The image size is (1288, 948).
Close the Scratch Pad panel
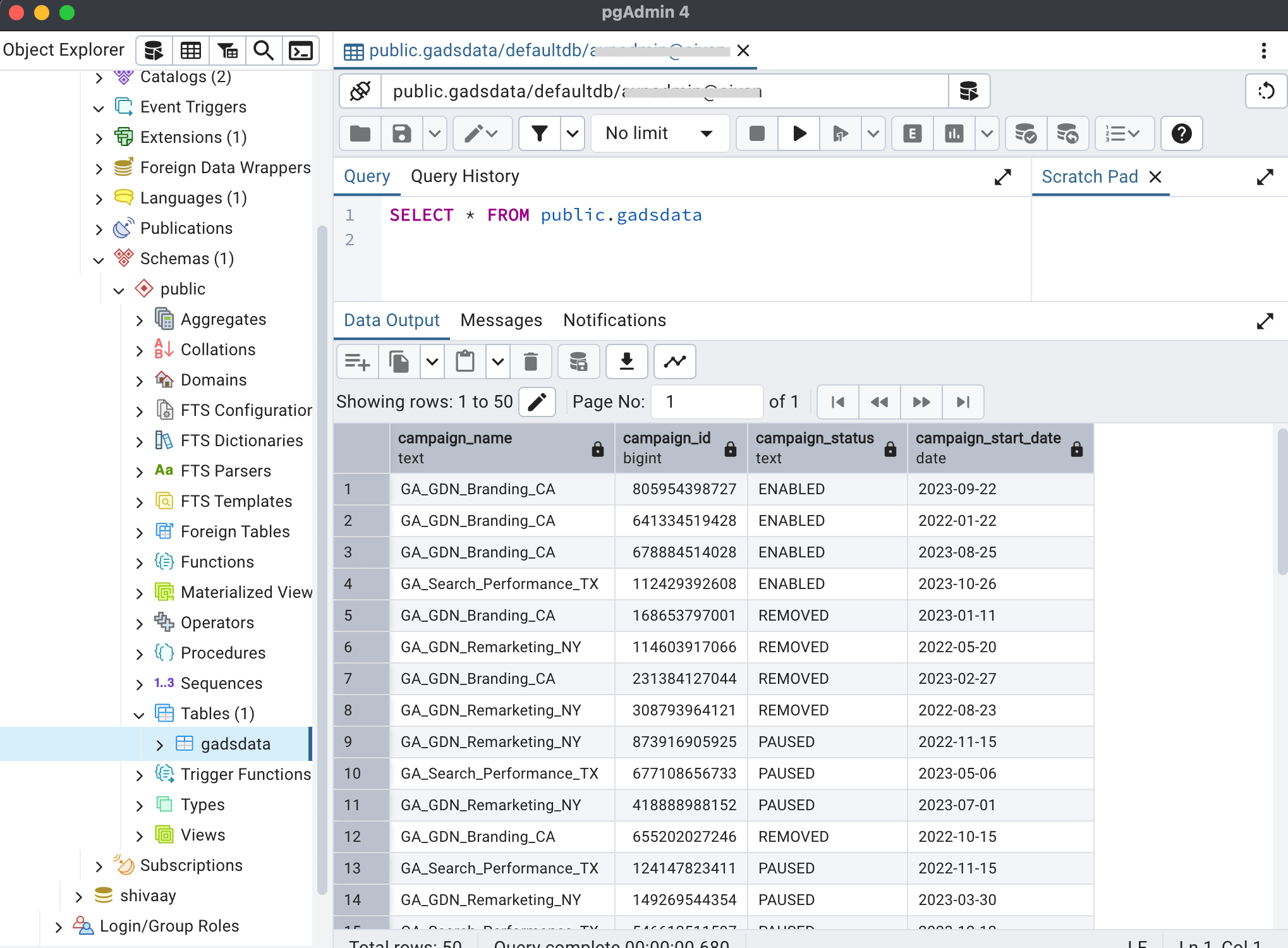pyautogui.click(x=1156, y=177)
